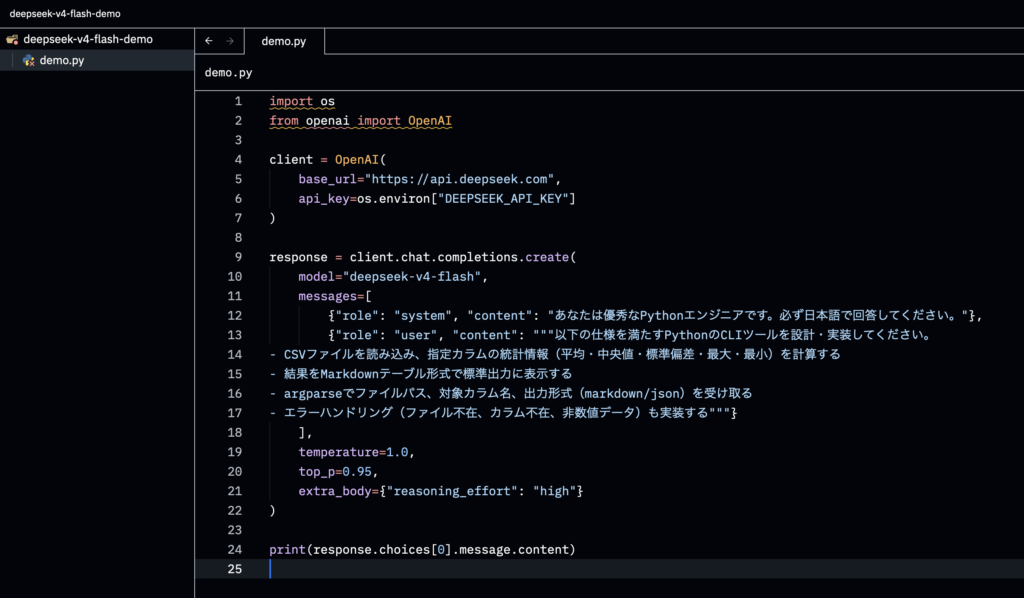Click line number 25 in gutter
1024x598 pixels.
pos(234,569)
